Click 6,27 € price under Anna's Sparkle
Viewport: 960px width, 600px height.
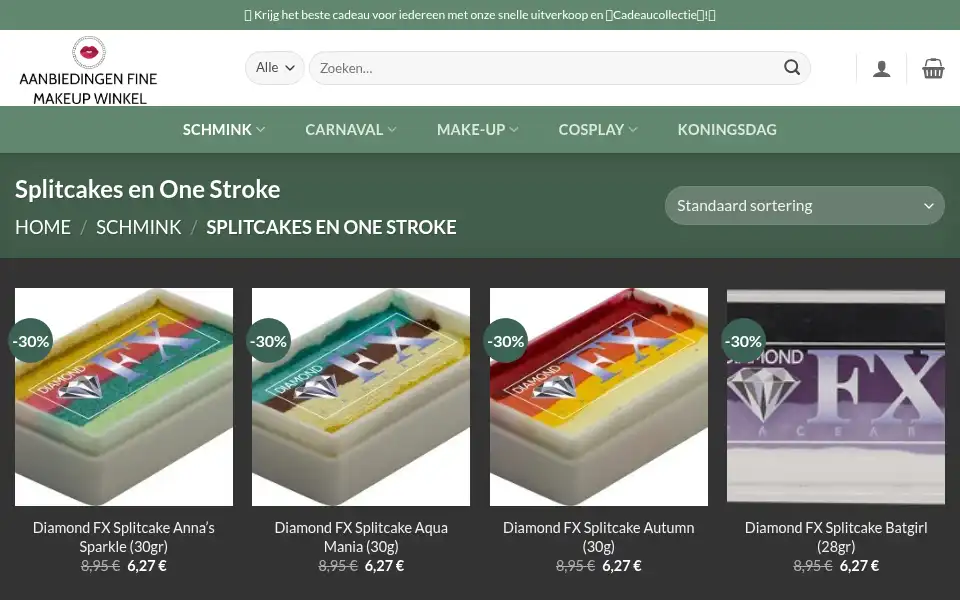147,566
